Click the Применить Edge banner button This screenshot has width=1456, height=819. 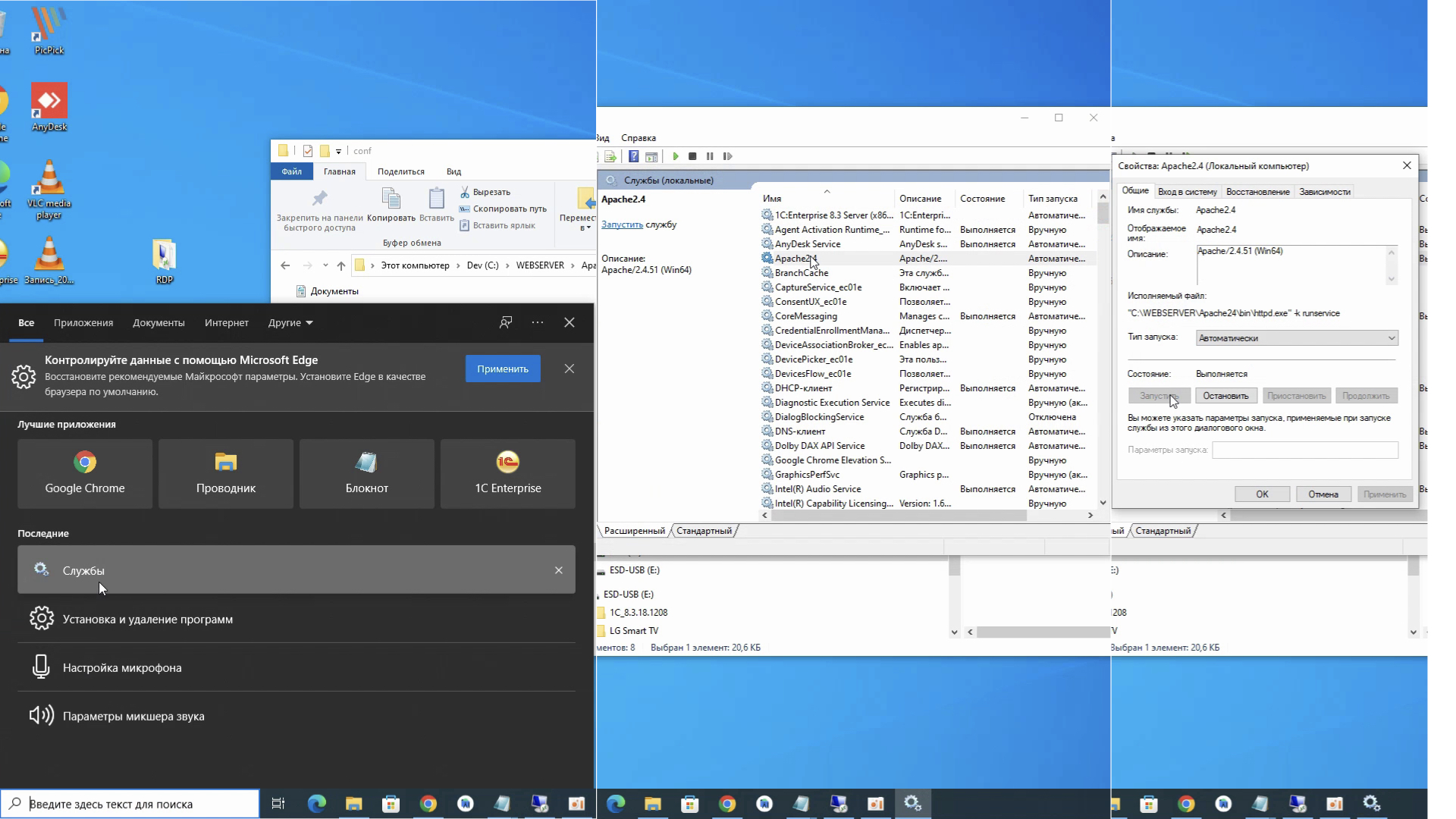point(503,369)
